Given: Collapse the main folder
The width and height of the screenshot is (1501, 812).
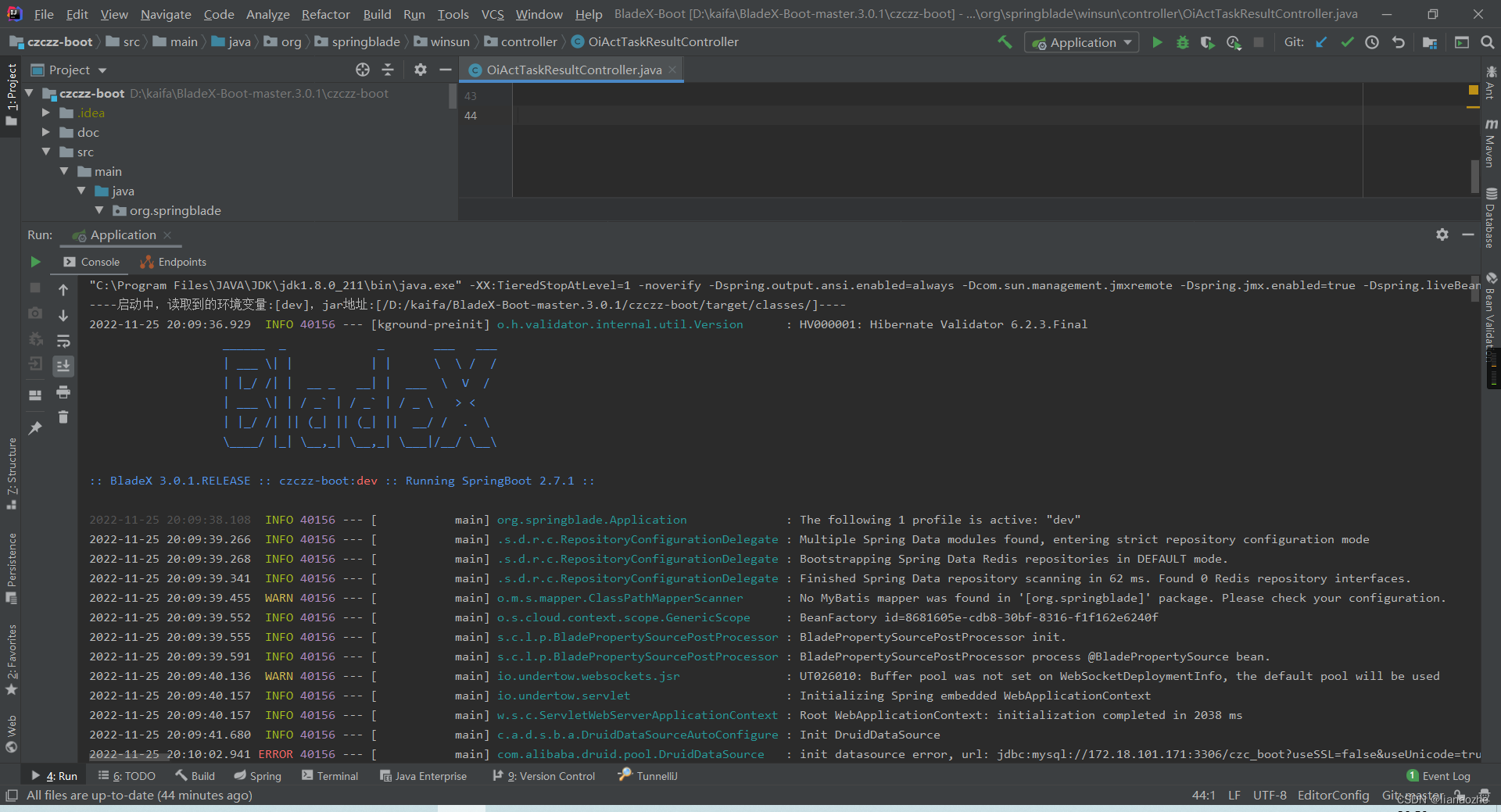Looking at the screenshot, I should click(64, 171).
